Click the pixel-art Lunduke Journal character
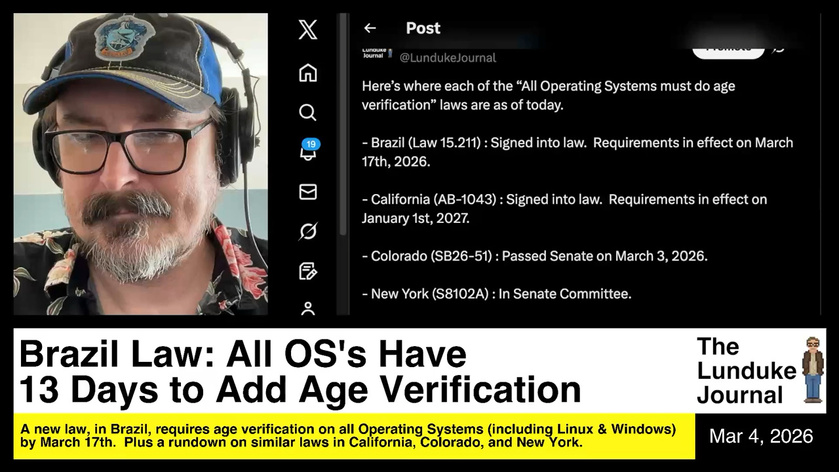This screenshot has height=472, width=839. point(813,370)
